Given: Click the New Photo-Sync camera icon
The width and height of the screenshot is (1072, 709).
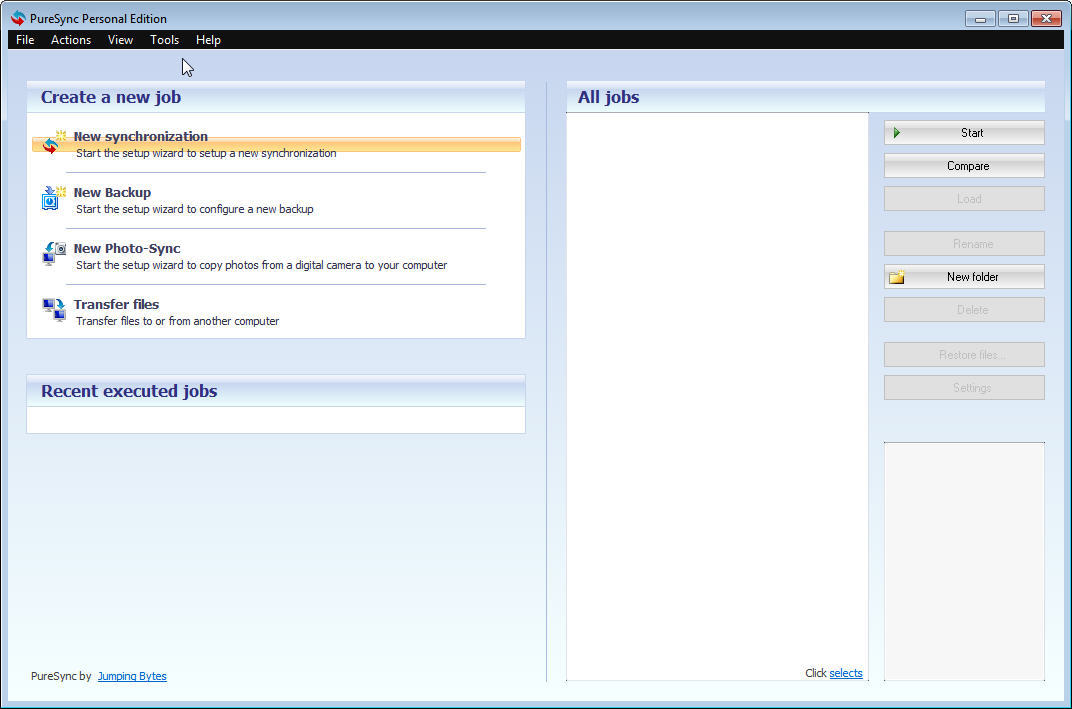Looking at the screenshot, I should coord(53,253).
